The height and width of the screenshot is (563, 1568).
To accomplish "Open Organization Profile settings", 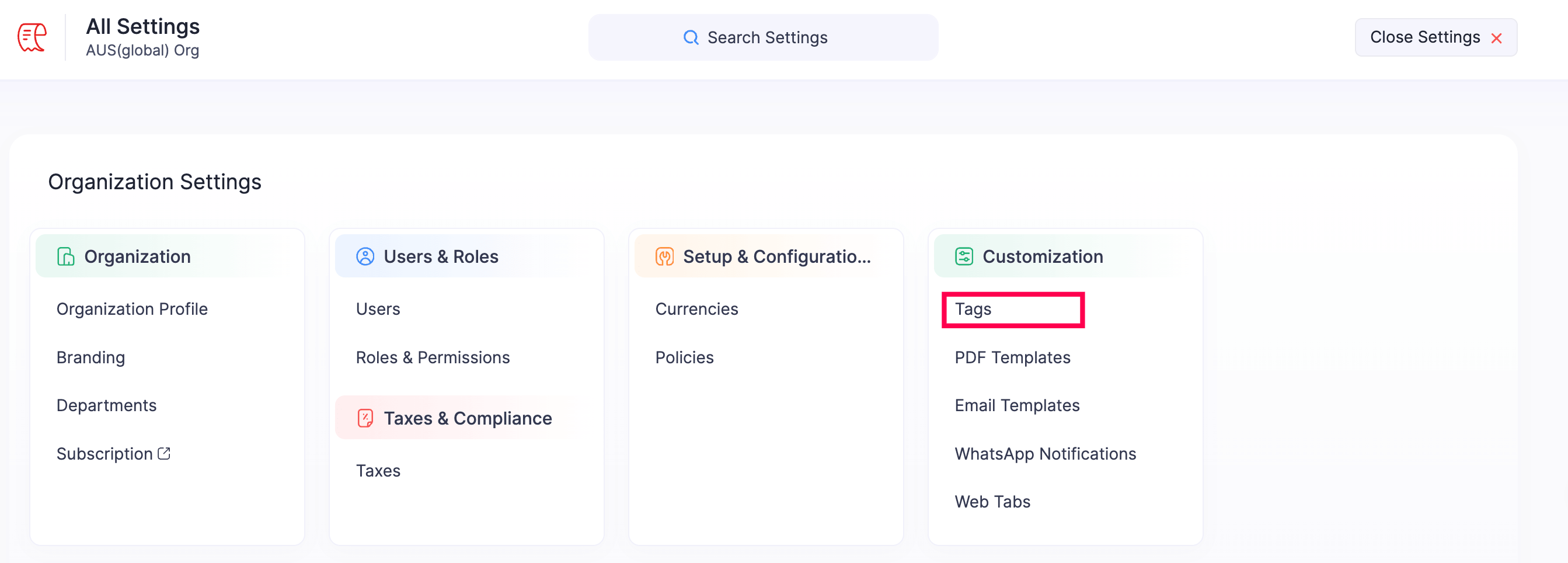I will pos(131,308).
